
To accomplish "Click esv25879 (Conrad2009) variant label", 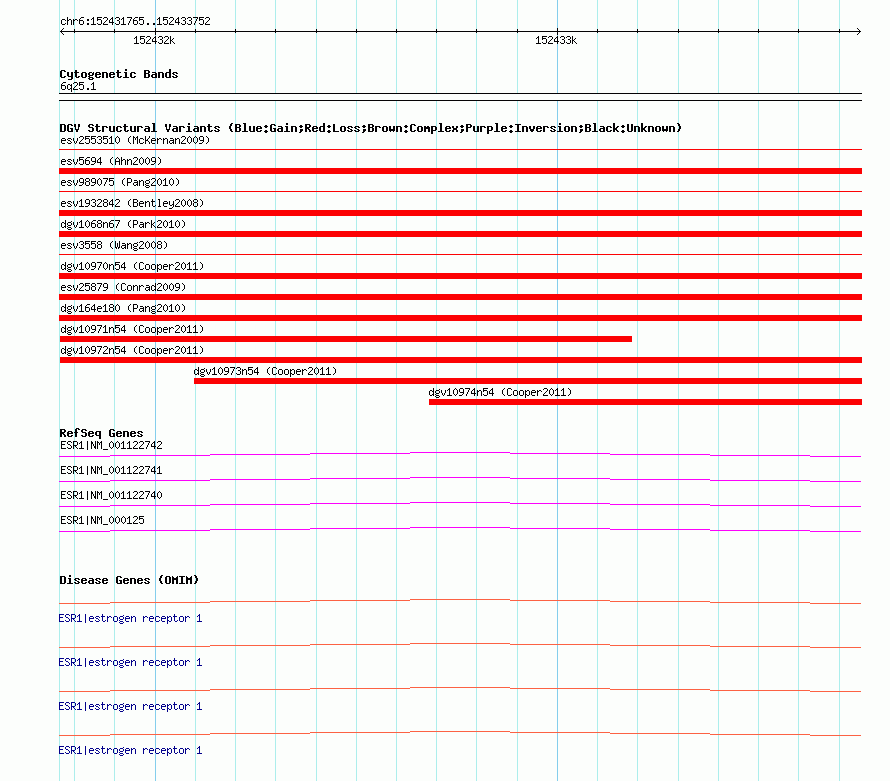I will pyautogui.click(x=123, y=287).
